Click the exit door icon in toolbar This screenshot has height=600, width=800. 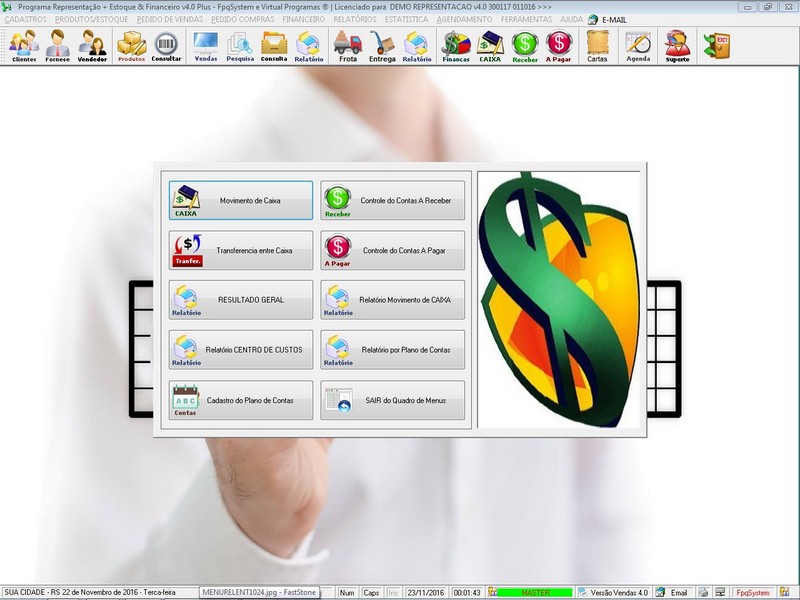(717, 46)
